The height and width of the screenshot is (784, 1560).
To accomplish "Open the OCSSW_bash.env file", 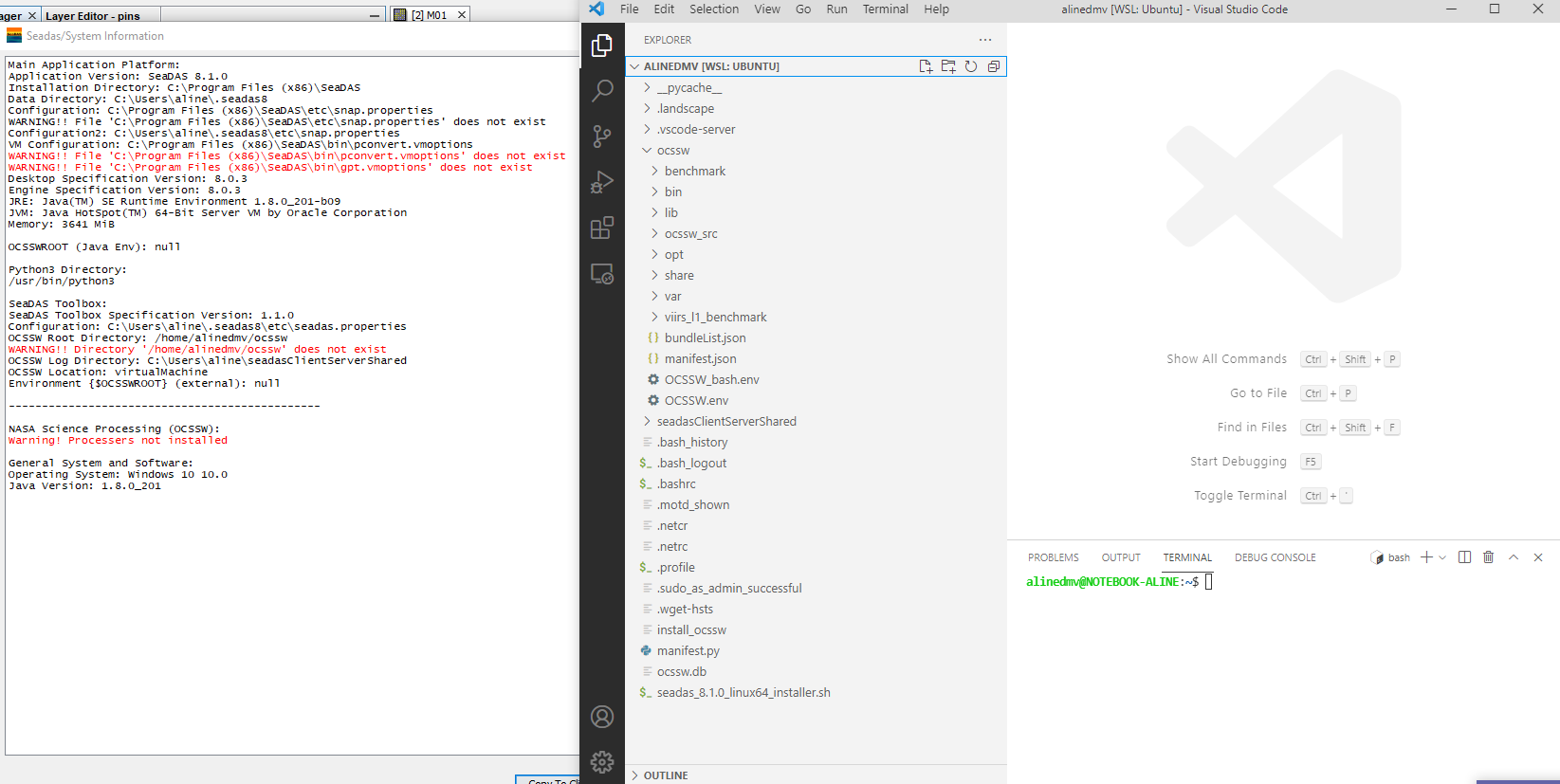I will click(711, 380).
